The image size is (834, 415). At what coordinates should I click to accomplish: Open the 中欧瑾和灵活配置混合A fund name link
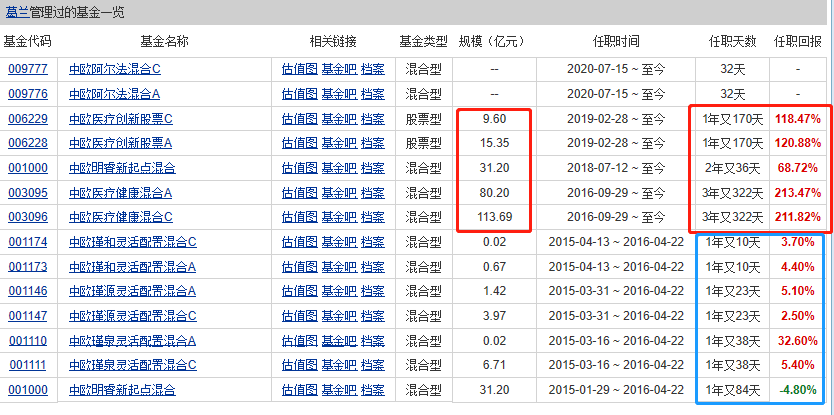point(132,267)
